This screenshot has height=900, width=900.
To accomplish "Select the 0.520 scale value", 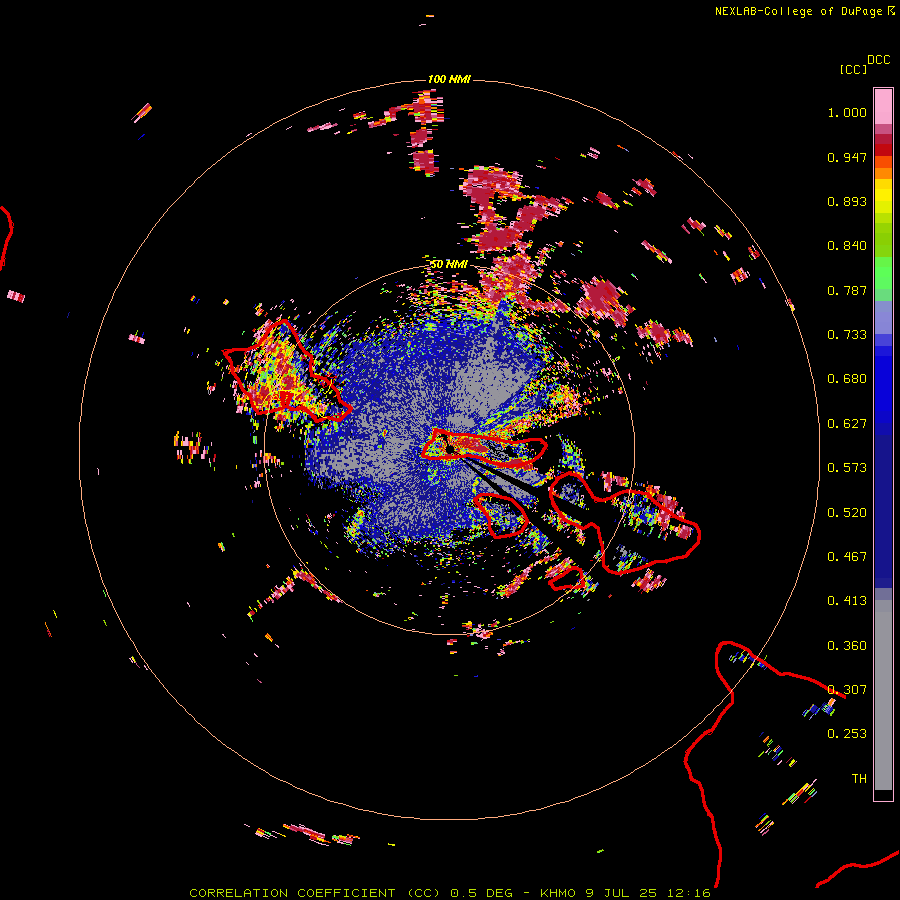I will (847, 513).
